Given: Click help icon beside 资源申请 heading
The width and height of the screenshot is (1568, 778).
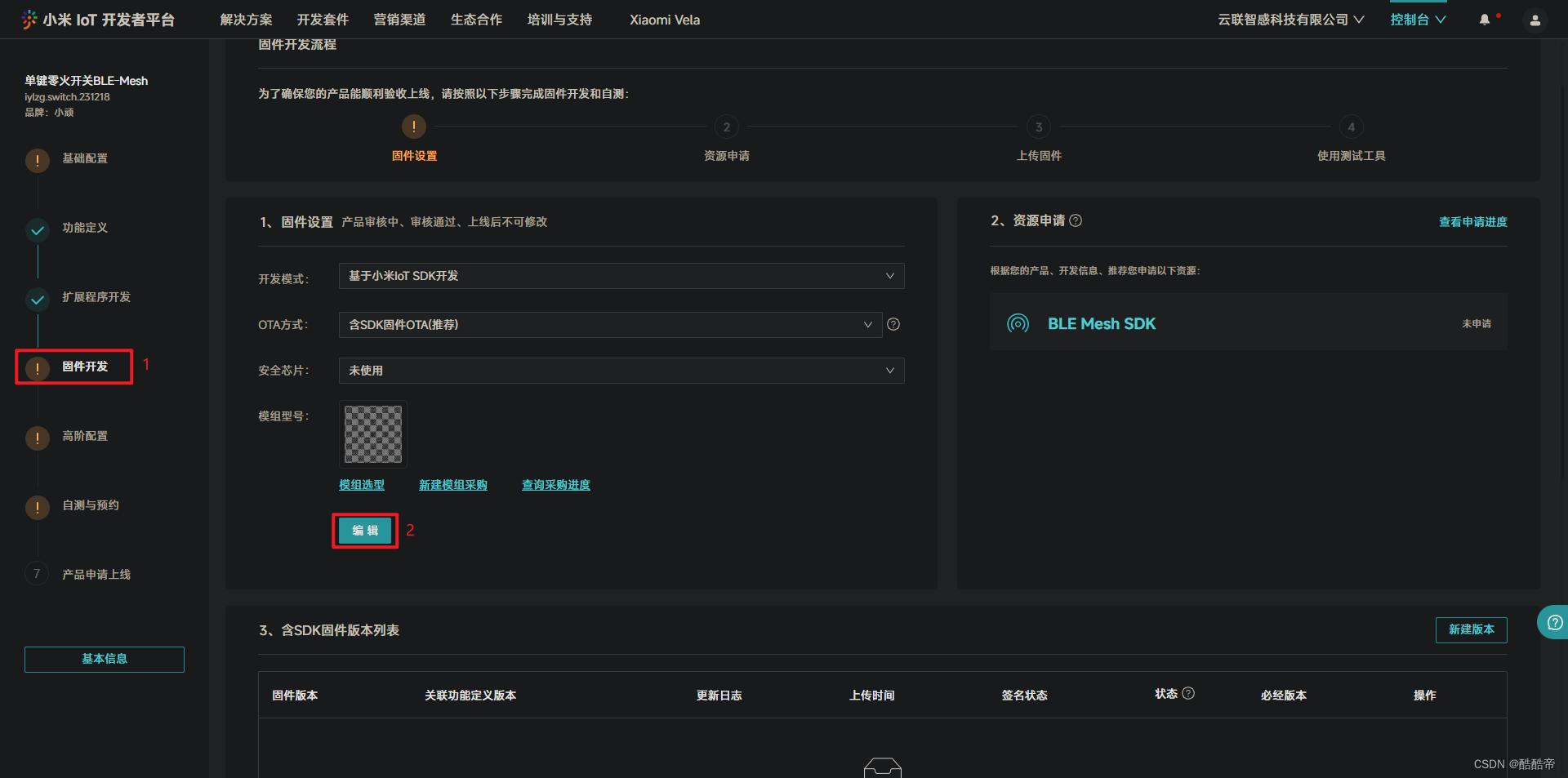Looking at the screenshot, I should tap(1076, 220).
